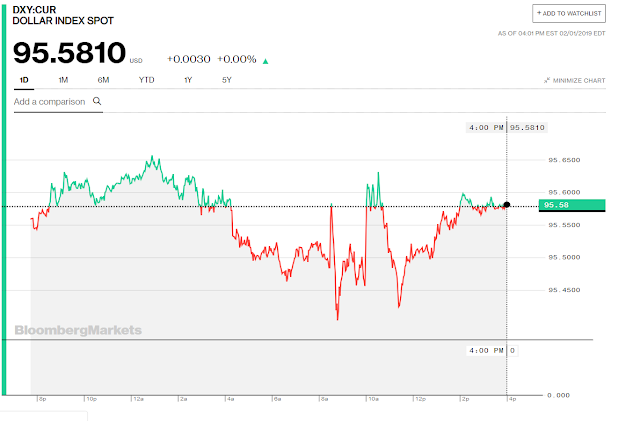Select the 1D time range tab
Screen dimensions: 640x421
coord(24,80)
